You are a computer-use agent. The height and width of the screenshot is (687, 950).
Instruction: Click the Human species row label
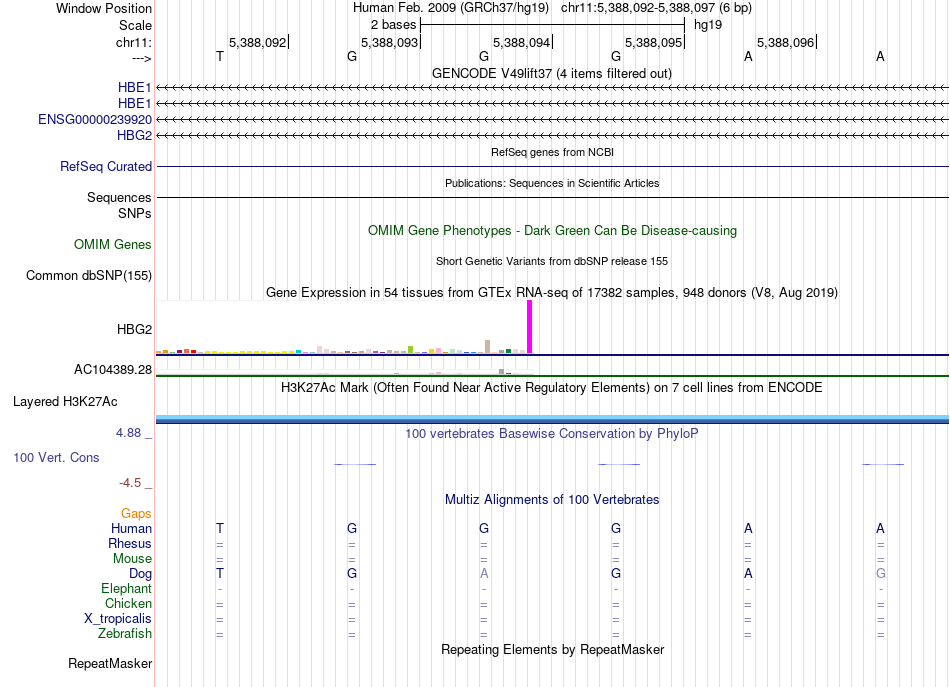point(131,528)
